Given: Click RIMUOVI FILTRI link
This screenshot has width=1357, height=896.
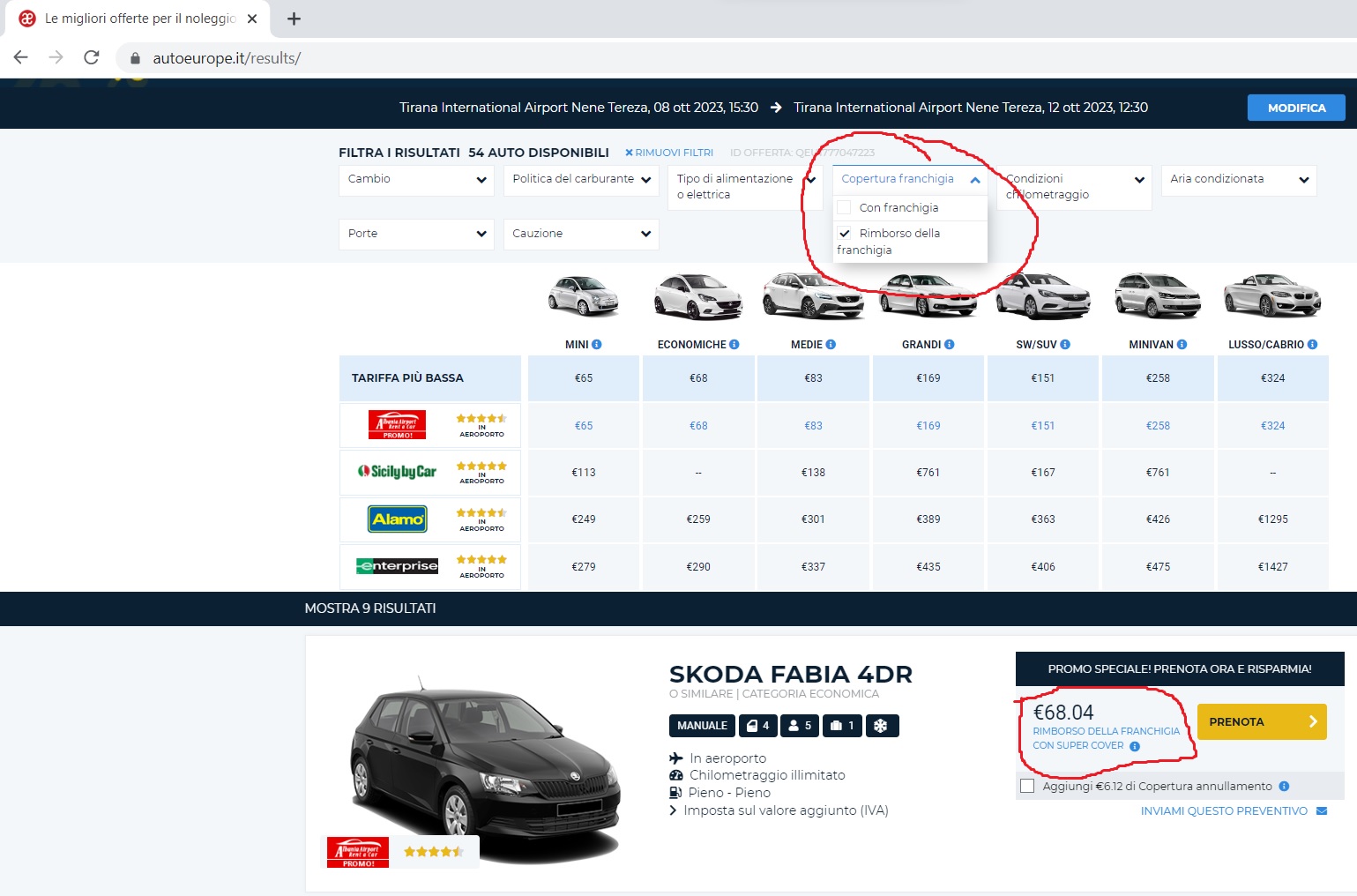Looking at the screenshot, I should click(669, 153).
